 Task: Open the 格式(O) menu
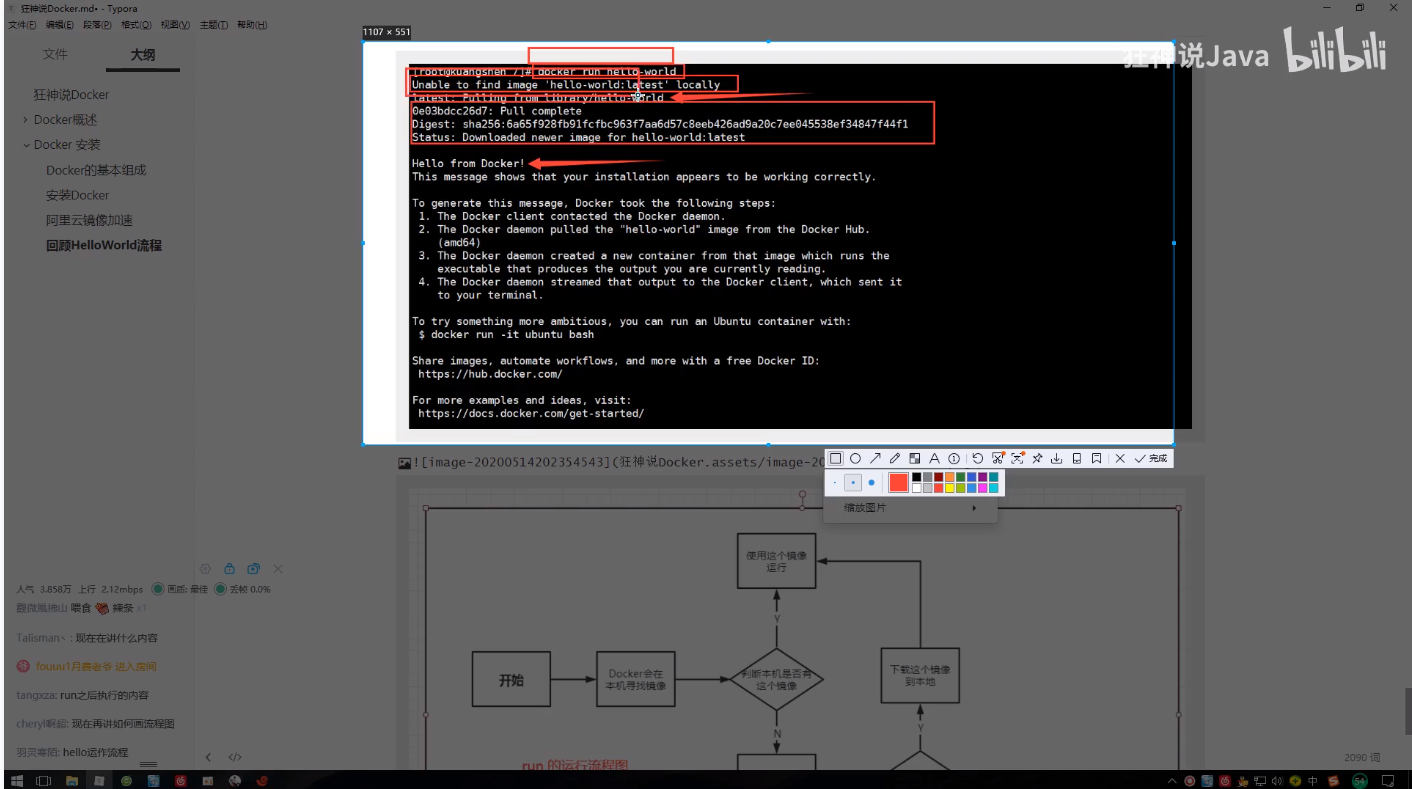click(136, 25)
